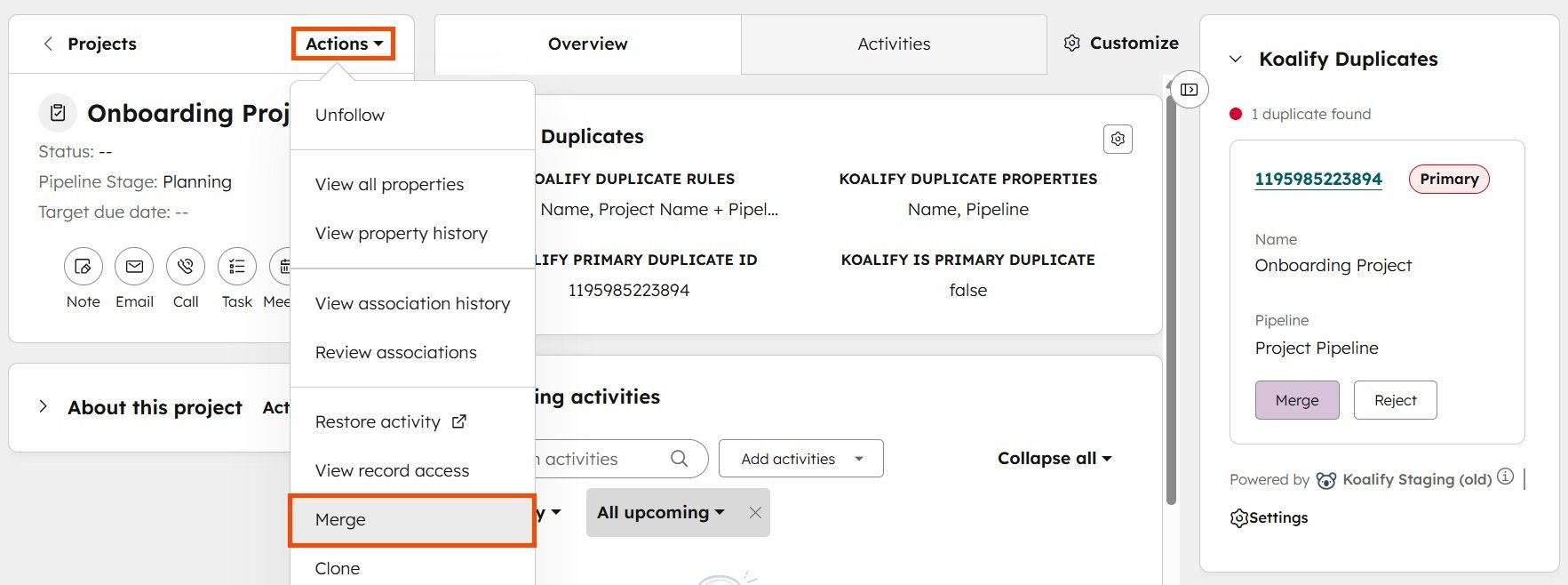Open Restore activity link
This screenshot has height=585, width=1568.
(x=391, y=421)
